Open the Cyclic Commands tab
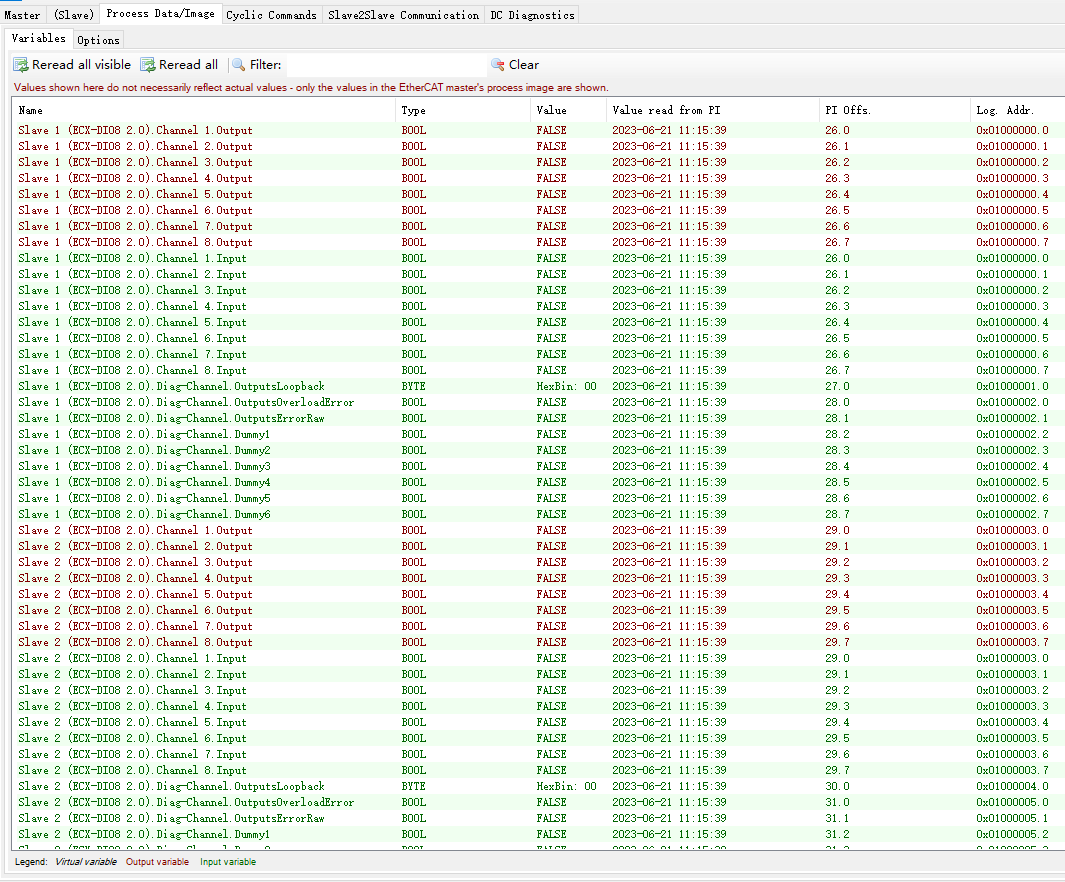Screen dimensions: 1065x882 click(271, 15)
